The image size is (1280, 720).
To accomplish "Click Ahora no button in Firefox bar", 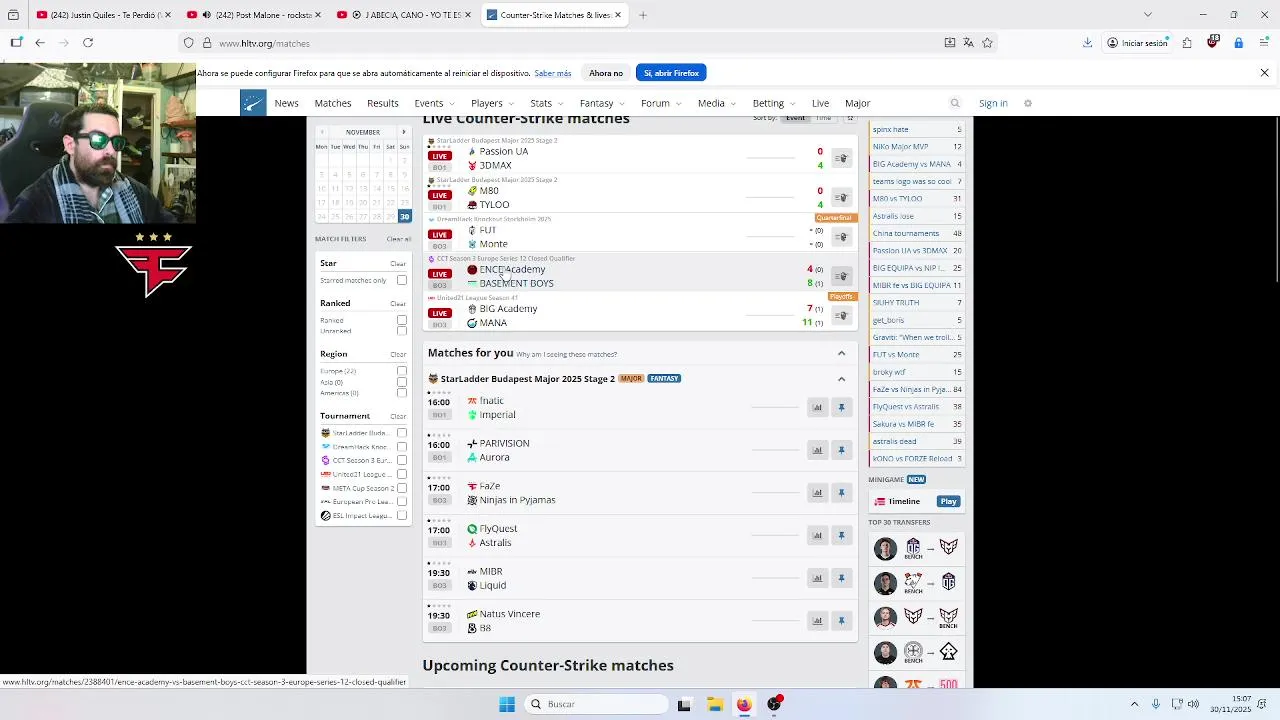I will pyautogui.click(x=606, y=73).
